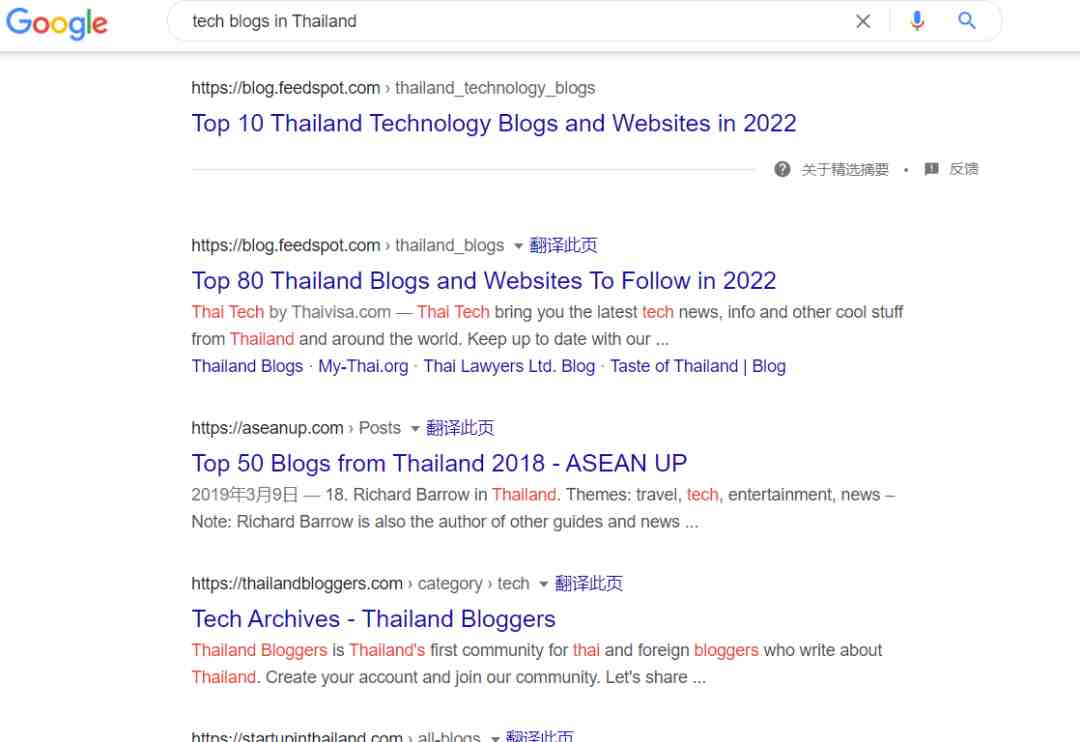Click the feedback flag icon

tap(931, 169)
